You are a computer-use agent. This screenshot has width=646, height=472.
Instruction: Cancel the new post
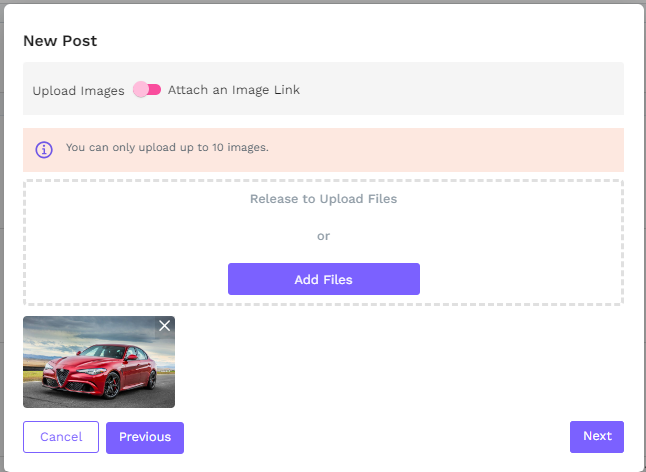61,437
